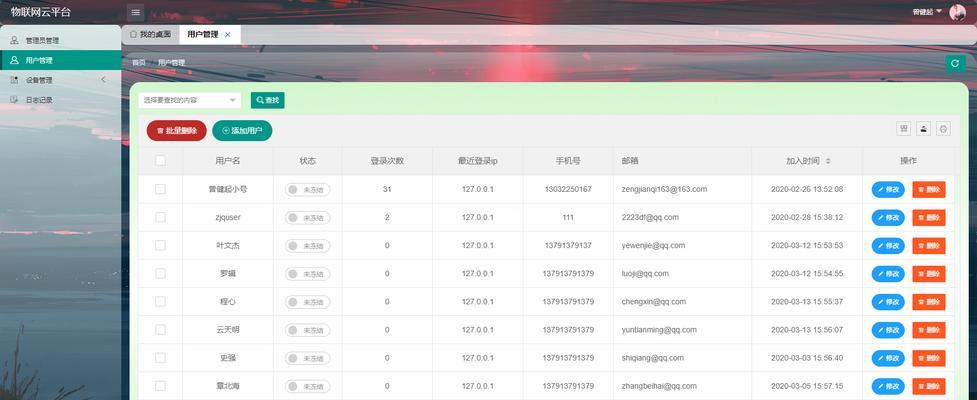Image resolution: width=977 pixels, height=400 pixels.
Task: Sort by the 加入时间 column arrows
Action: [x=828, y=161]
